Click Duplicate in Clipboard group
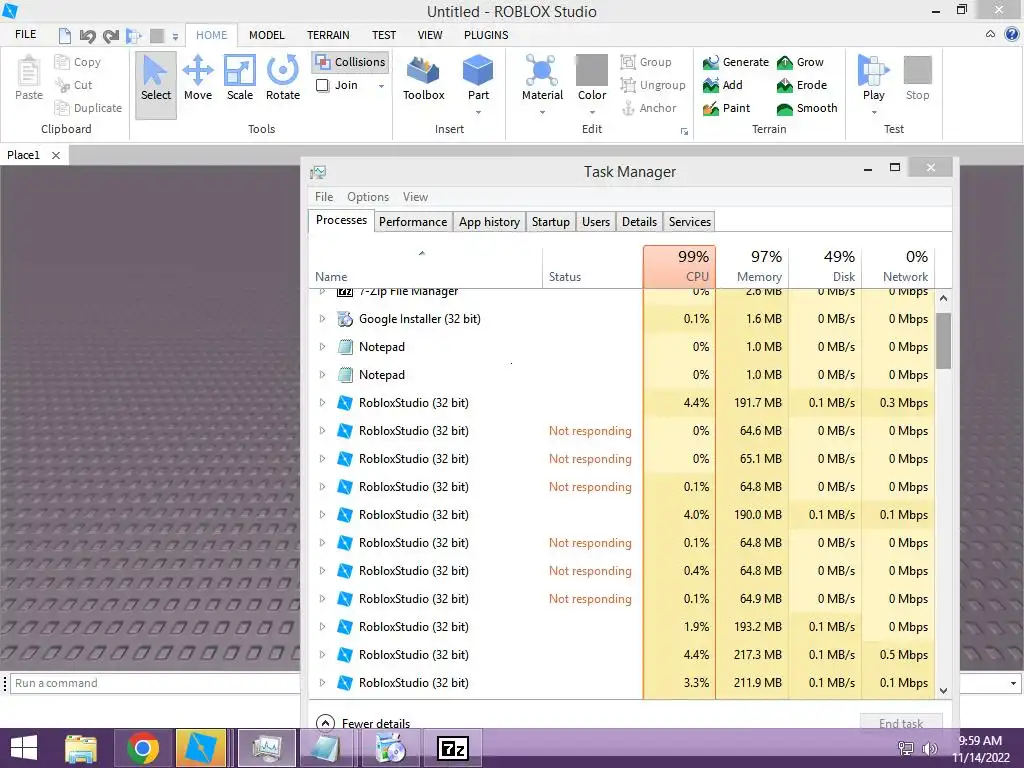 (88, 108)
